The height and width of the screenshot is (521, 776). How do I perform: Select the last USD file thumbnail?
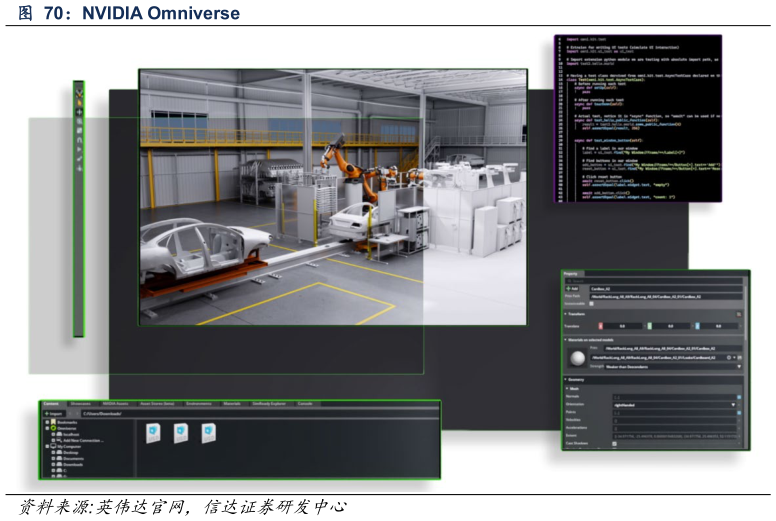(x=208, y=433)
